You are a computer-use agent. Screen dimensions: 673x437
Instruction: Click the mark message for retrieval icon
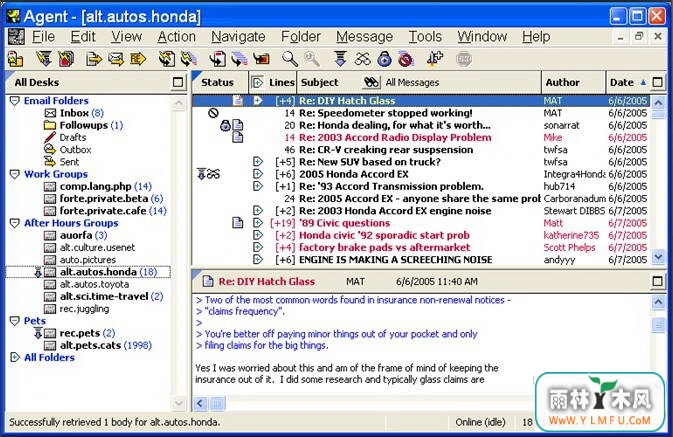pyautogui.click(x=217, y=59)
